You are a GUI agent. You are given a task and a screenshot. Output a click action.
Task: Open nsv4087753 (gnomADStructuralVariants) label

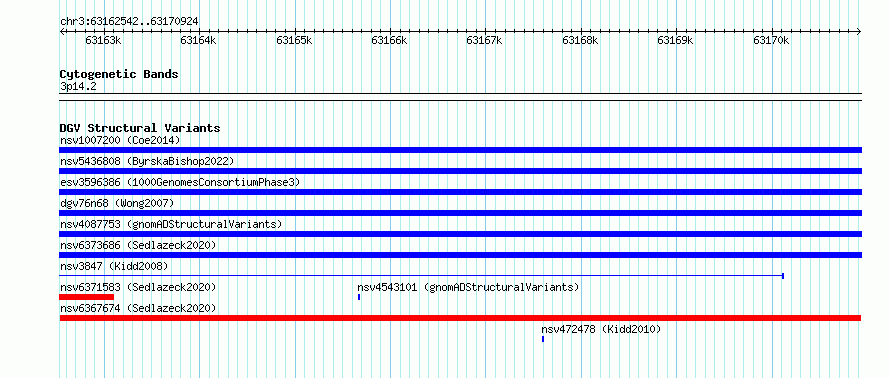pos(171,224)
